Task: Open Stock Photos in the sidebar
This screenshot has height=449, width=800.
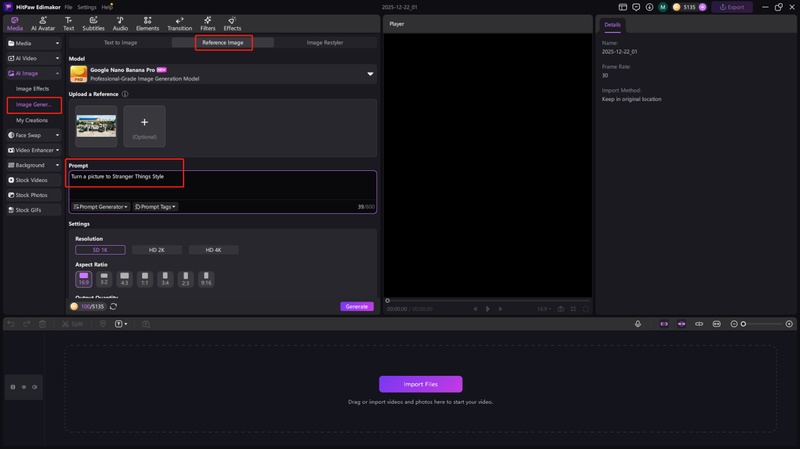Action: (x=34, y=195)
